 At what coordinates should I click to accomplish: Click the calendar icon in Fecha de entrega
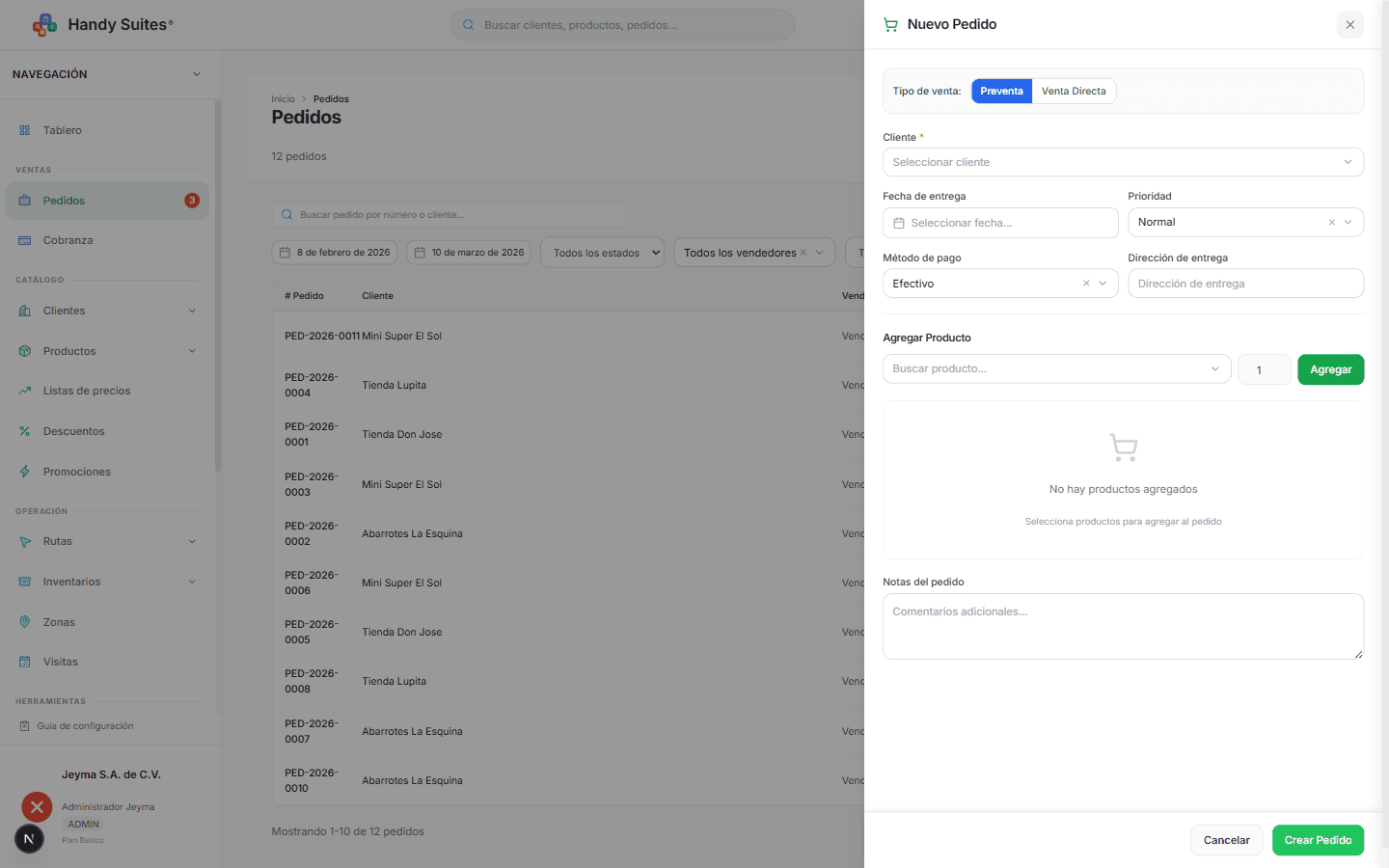click(x=899, y=223)
